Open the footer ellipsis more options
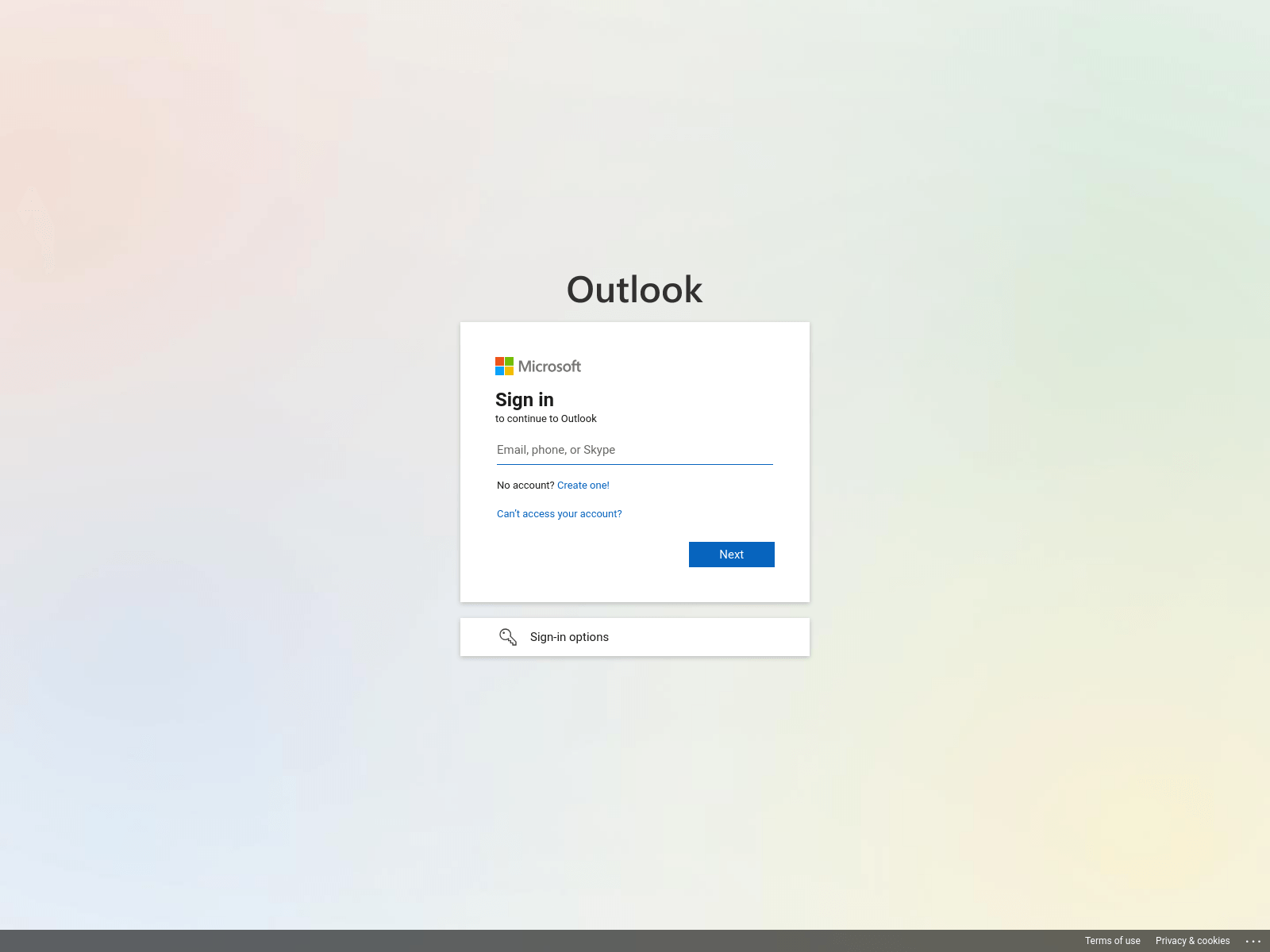The image size is (1270, 952). click(x=1253, y=941)
